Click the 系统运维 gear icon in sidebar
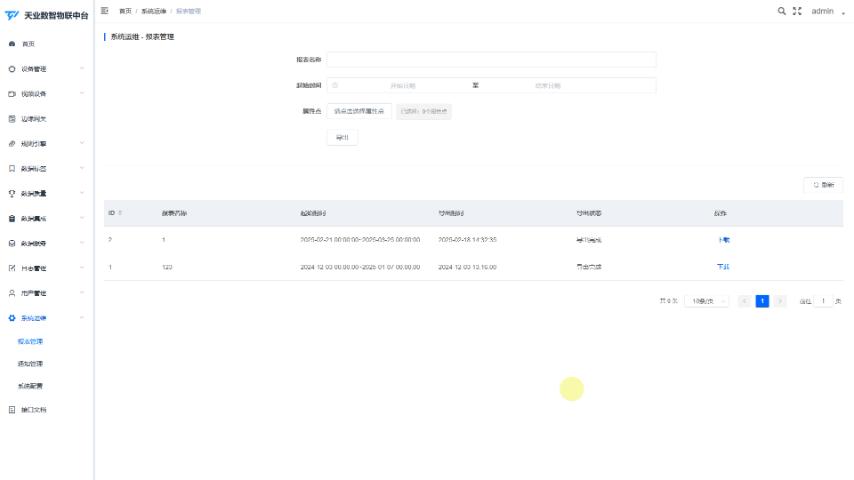The image size is (854, 480). 12,318
